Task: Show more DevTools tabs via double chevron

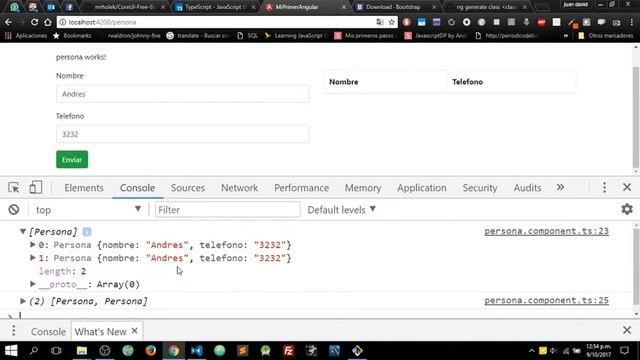Action: tap(560, 187)
